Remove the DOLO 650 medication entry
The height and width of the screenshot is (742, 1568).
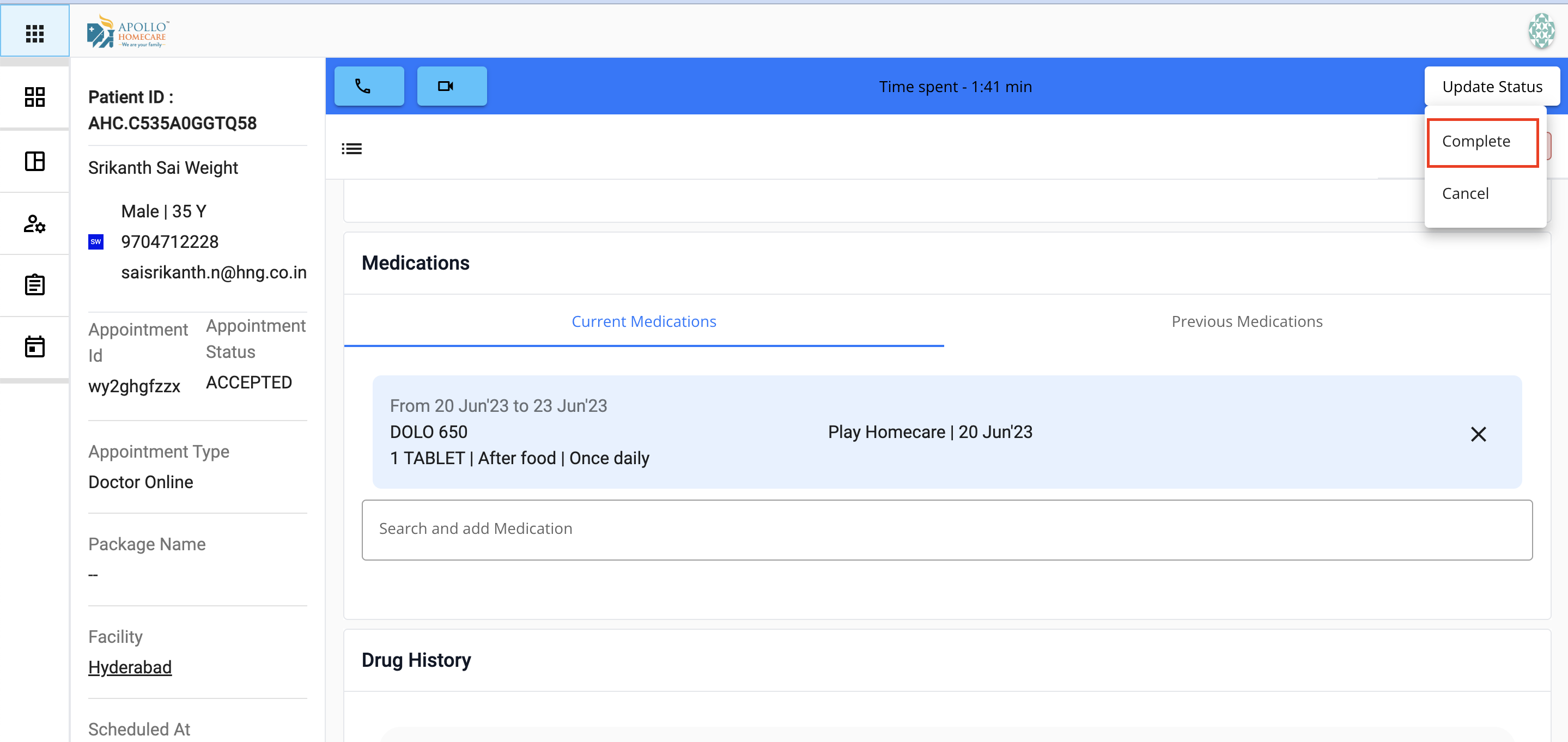[1478, 434]
